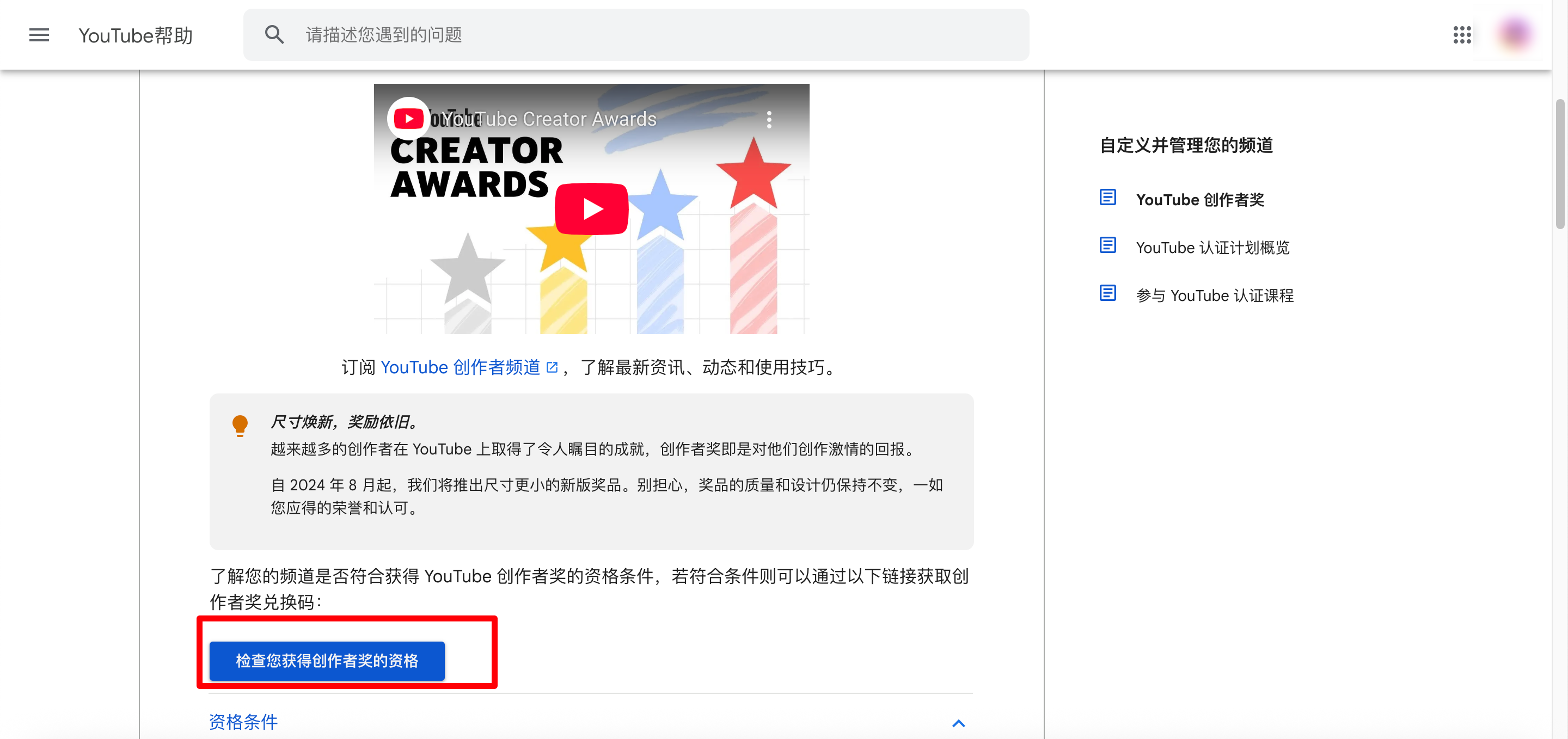Click the article icon beside YouTube 认证计划概览

(x=1107, y=246)
